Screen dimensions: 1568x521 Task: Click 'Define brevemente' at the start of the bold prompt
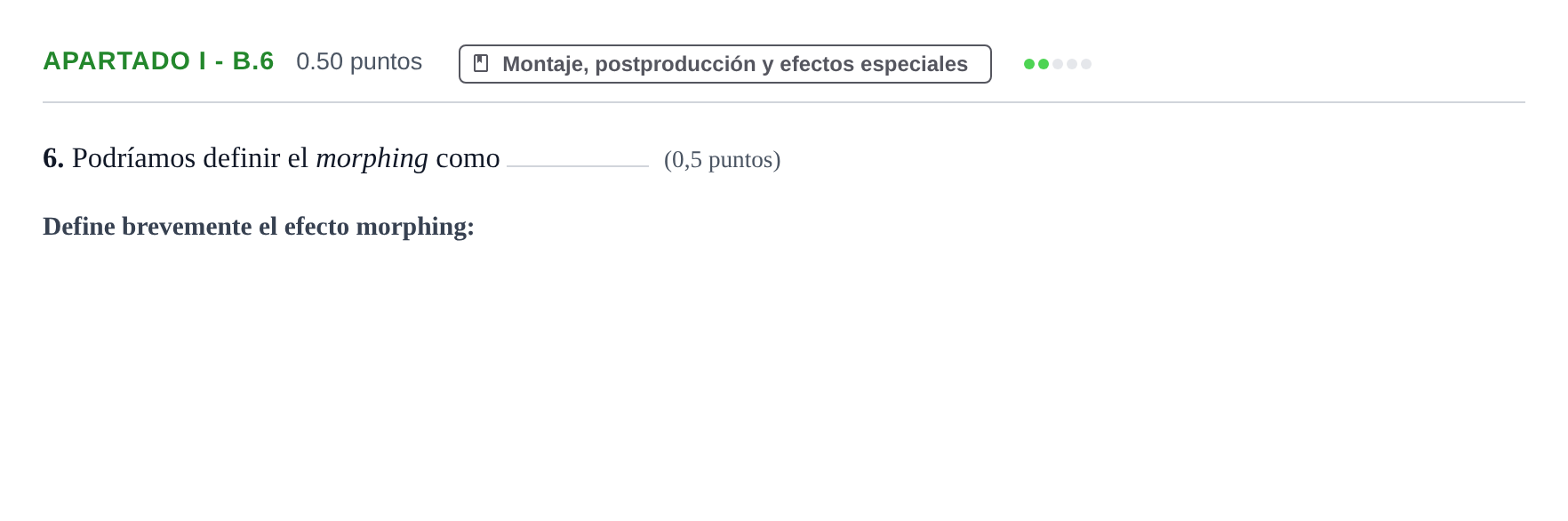148,226
